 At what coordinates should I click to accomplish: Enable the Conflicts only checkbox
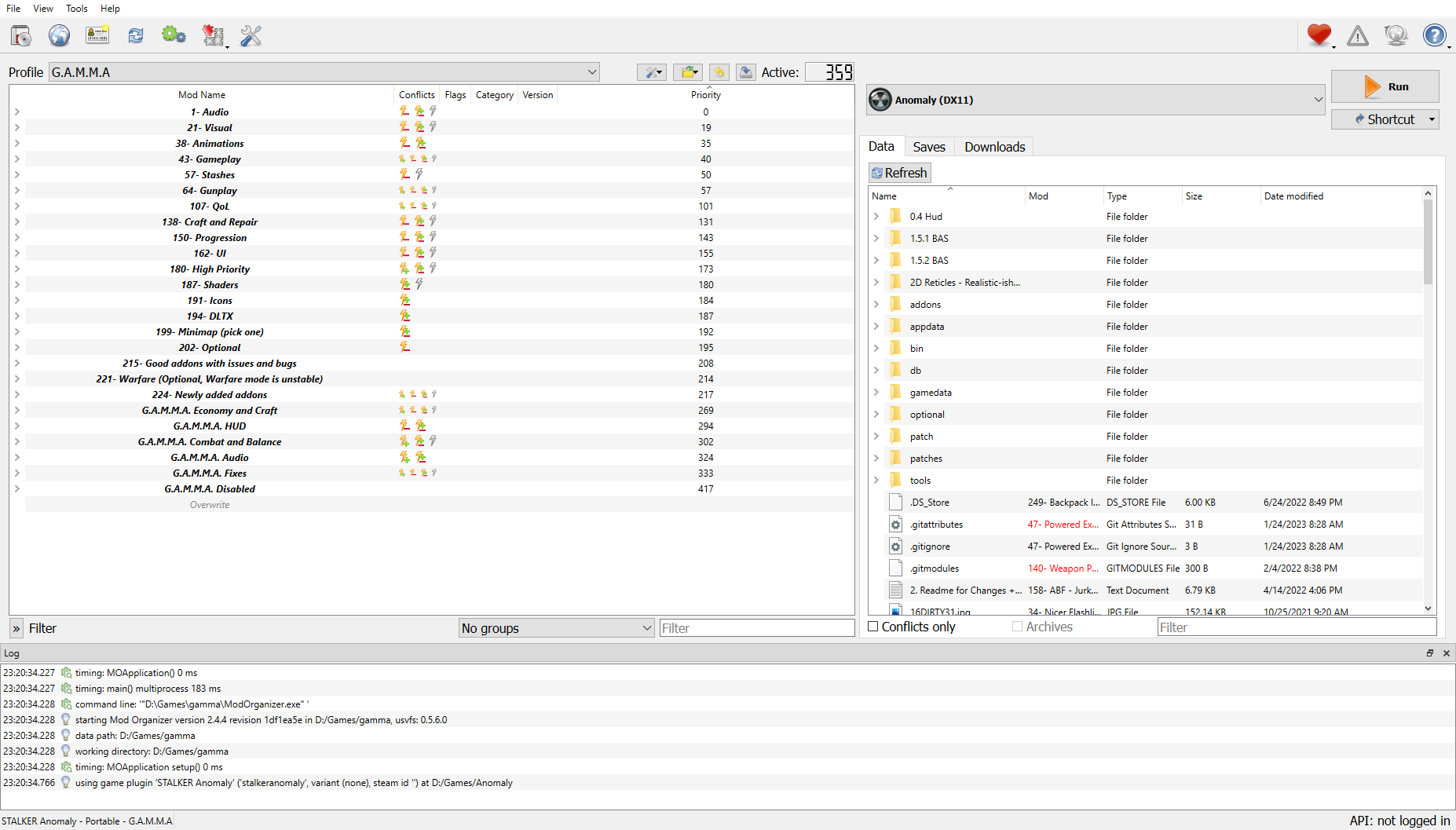click(x=873, y=627)
